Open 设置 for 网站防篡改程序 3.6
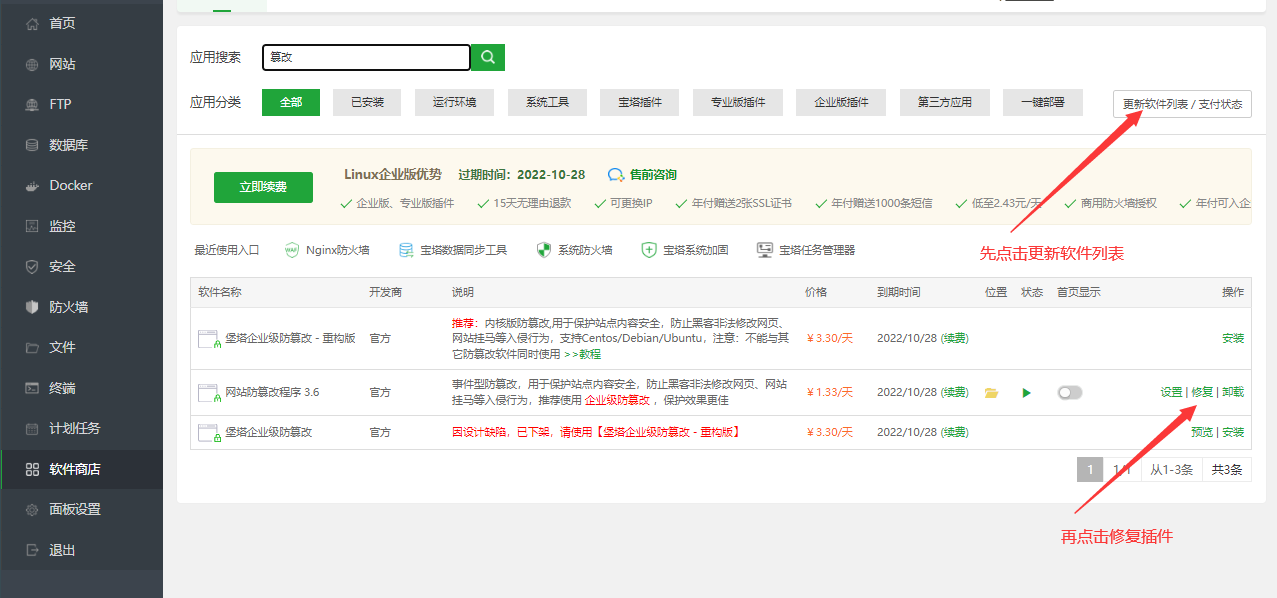Viewport: 1277px width, 598px height. coord(1171,393)
